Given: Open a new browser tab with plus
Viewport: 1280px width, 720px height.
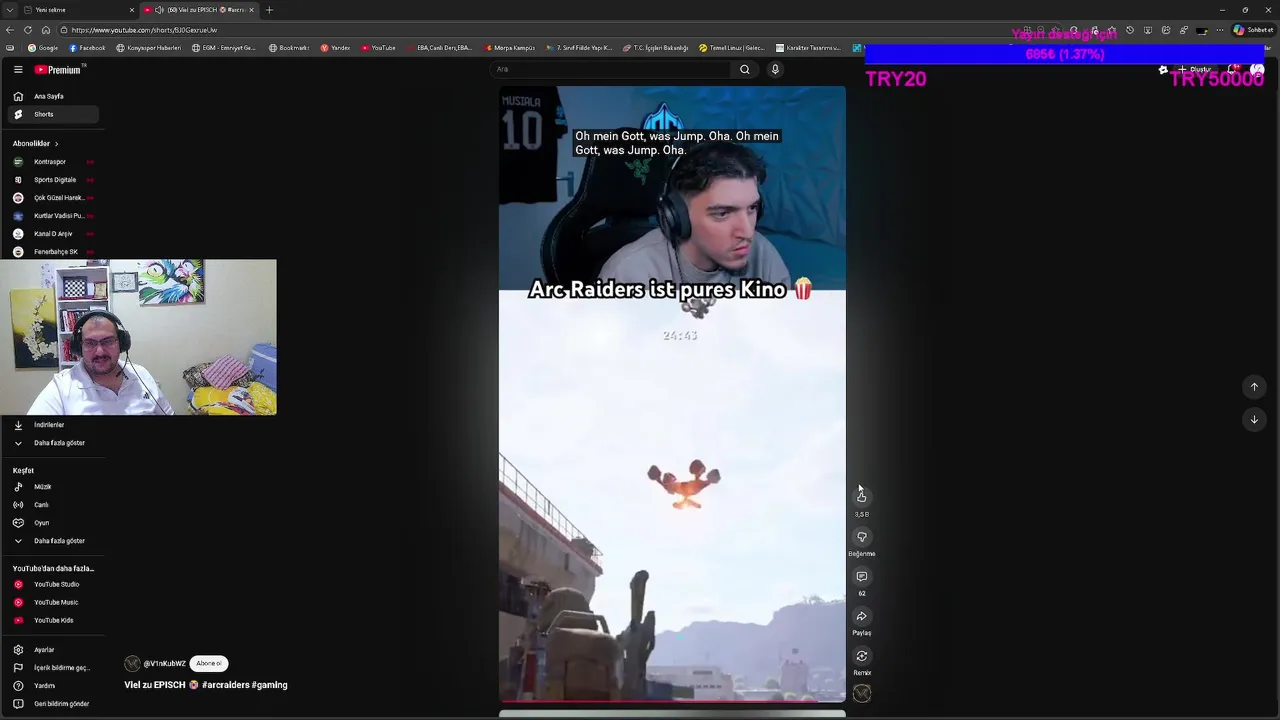Looking at the screenshot, I should pos(269,10).
